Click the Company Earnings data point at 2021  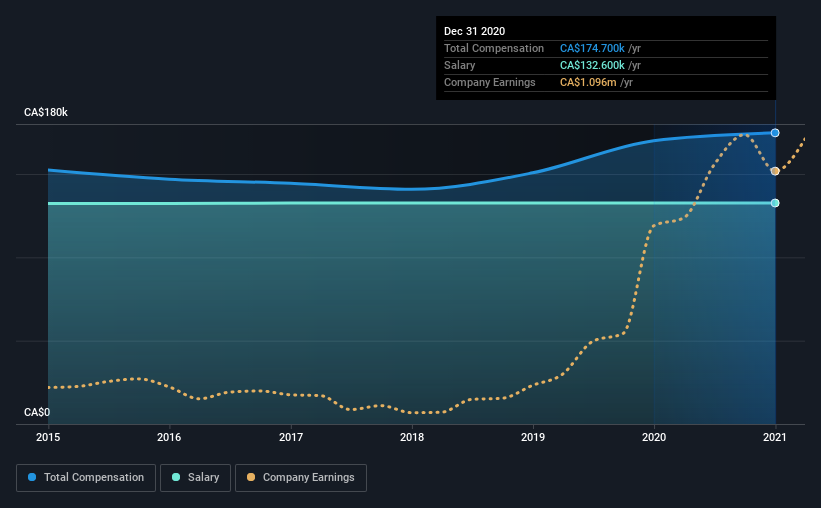pyautogui.click(x=775, y=171)
